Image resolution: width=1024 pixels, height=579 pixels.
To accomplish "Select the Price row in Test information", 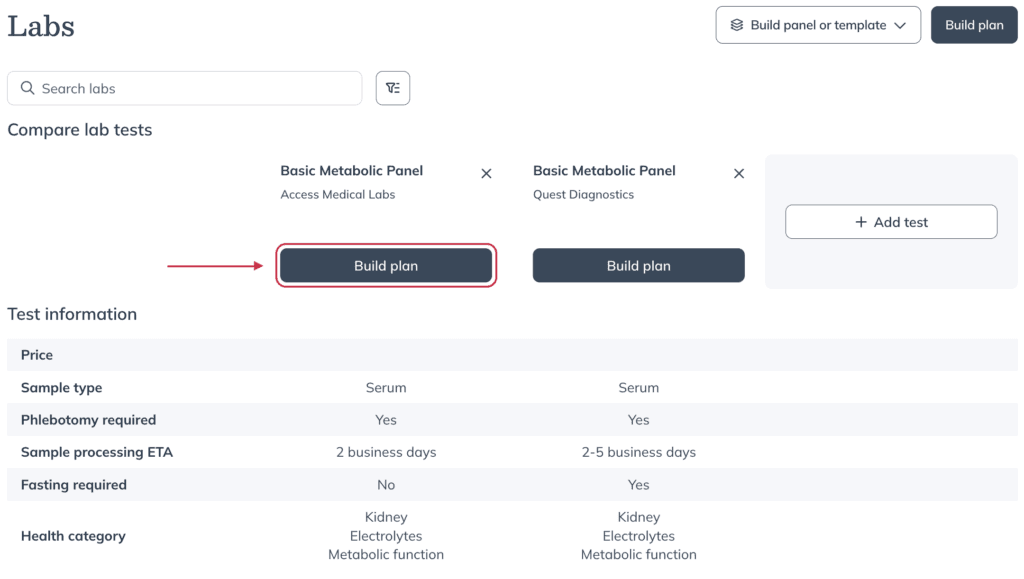I will click(512, 355).
